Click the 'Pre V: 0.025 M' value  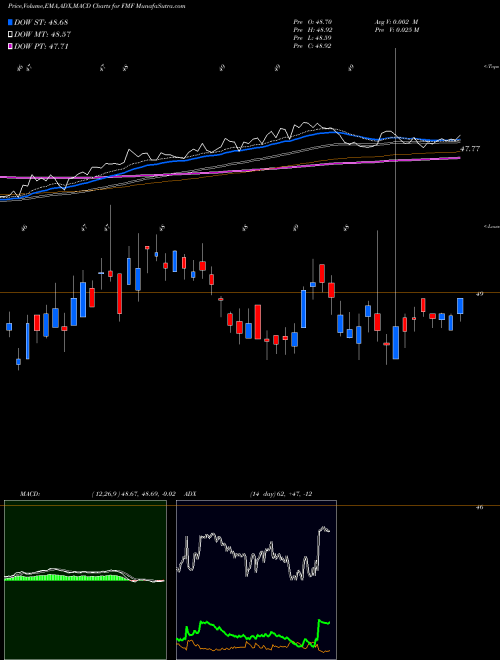tap(397, 30)
